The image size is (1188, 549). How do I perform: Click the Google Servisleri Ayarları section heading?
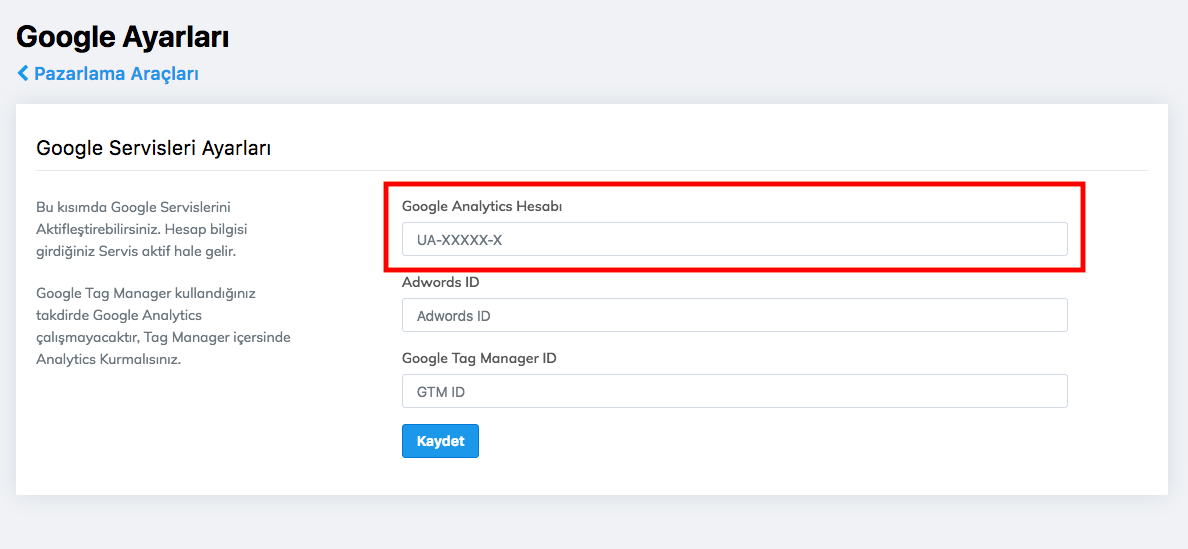pyautogui.click(x=154, y=148)
